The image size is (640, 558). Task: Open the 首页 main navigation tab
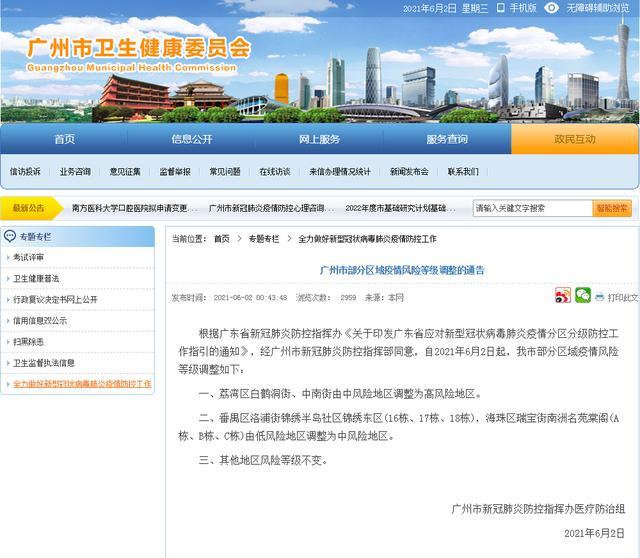[64, 139]
